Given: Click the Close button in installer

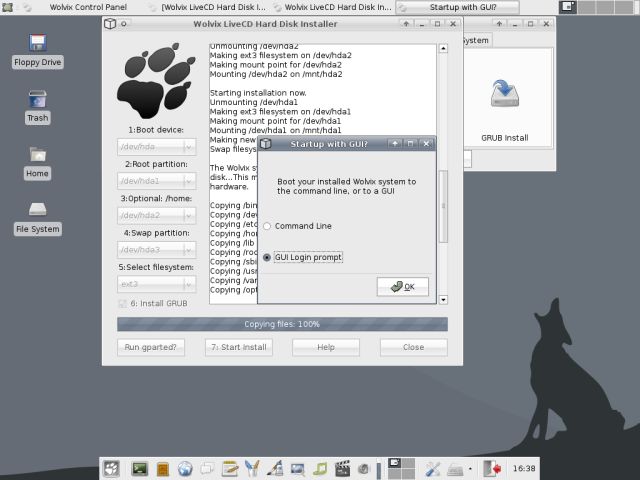Looking at the screenshot, I should 413,347.
